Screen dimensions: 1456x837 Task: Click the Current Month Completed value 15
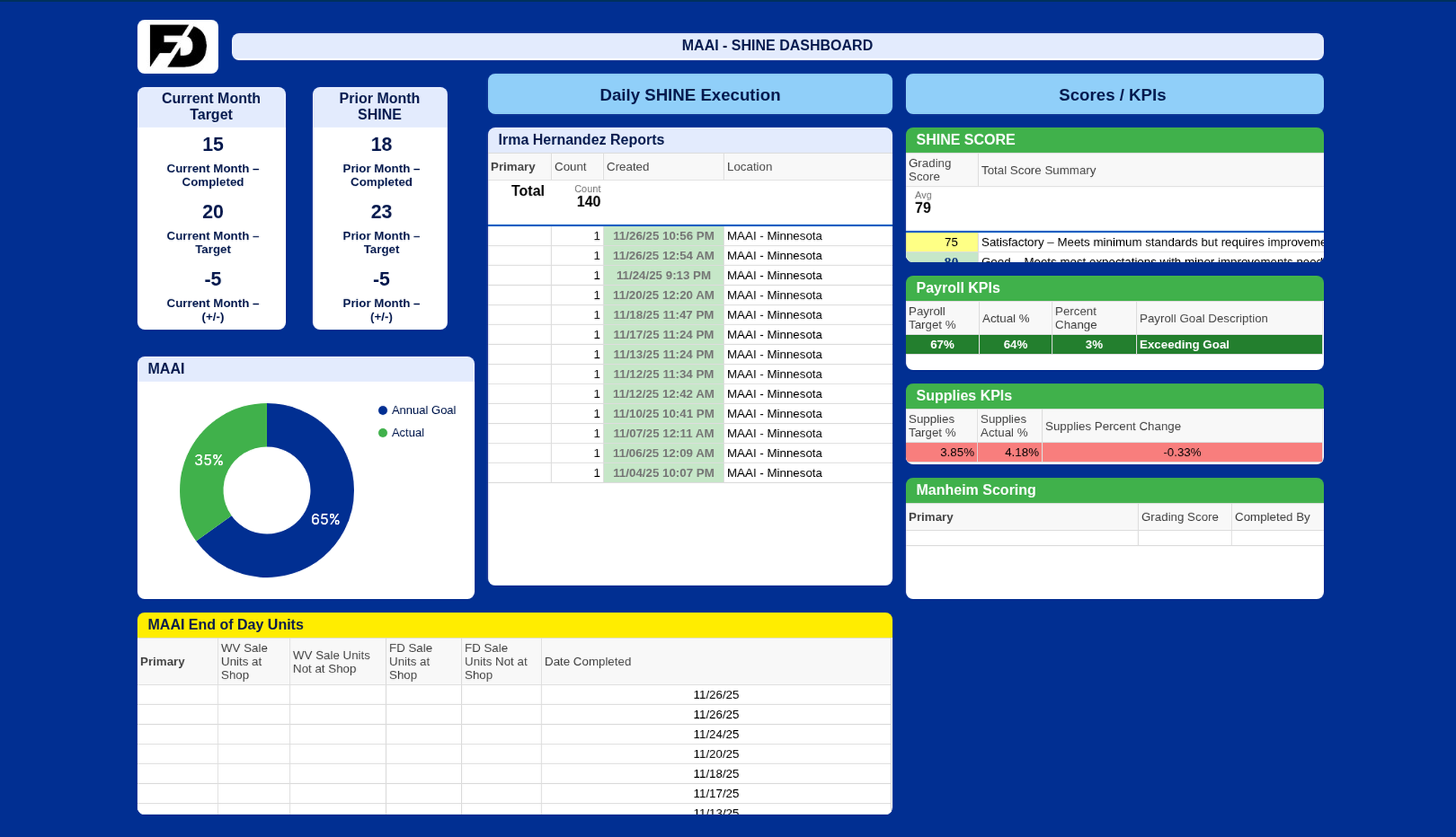(x=212, y=144)
